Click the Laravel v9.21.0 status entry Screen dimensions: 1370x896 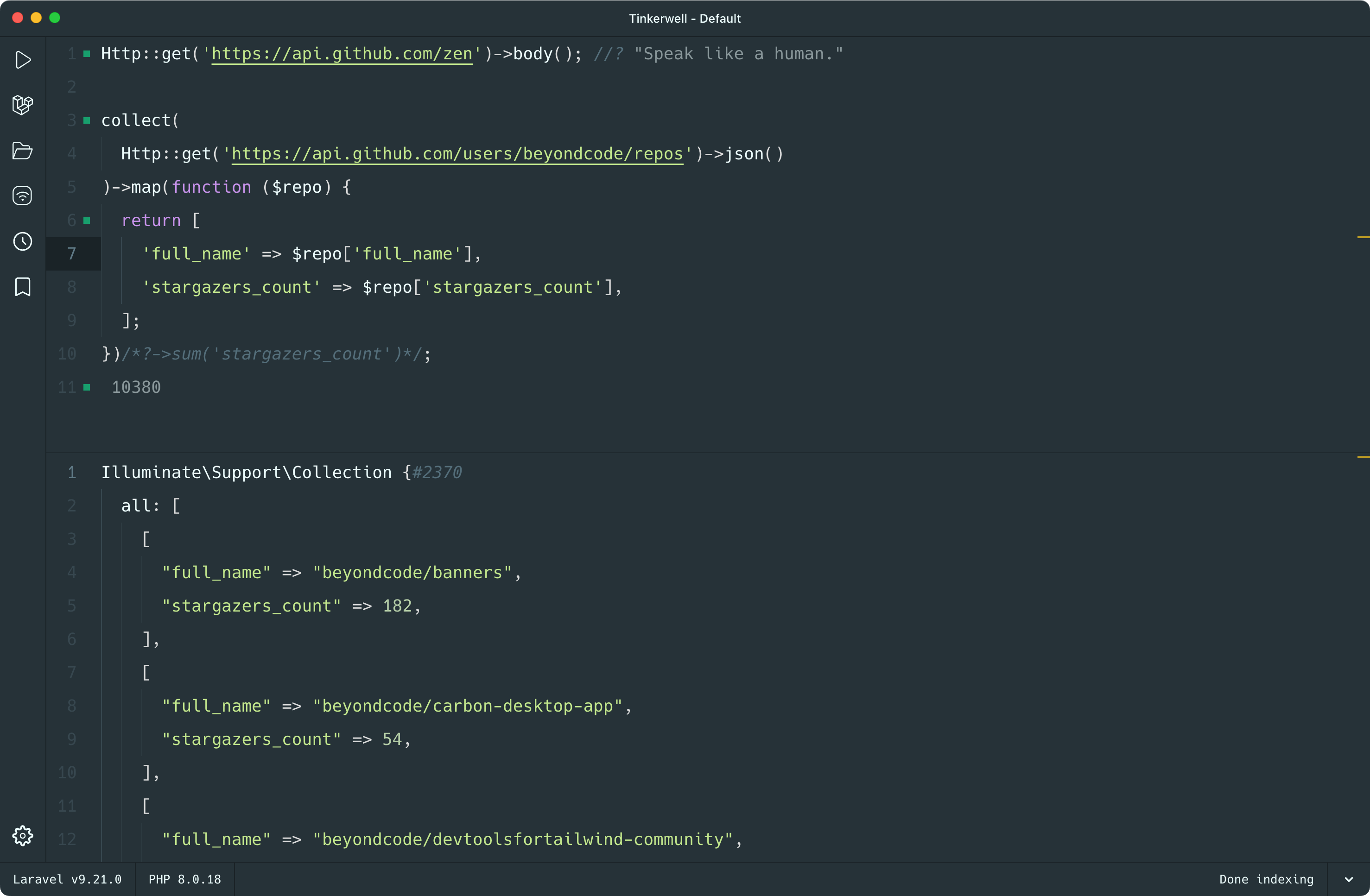(x=67, y=879)
